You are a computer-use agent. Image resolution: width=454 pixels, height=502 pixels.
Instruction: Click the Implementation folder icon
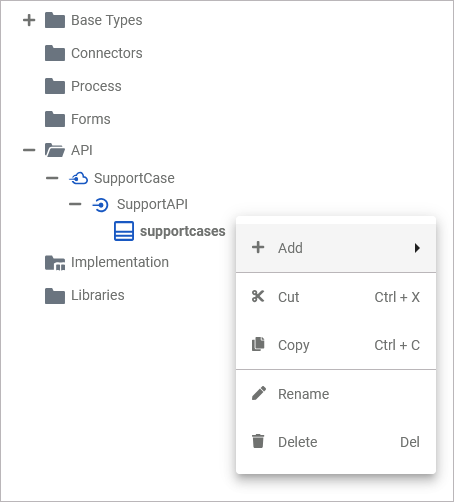[55, 263]
